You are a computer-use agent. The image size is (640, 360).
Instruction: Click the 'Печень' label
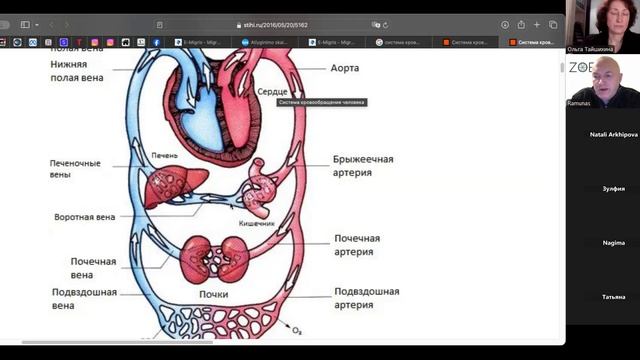click(x=164, y=156)
